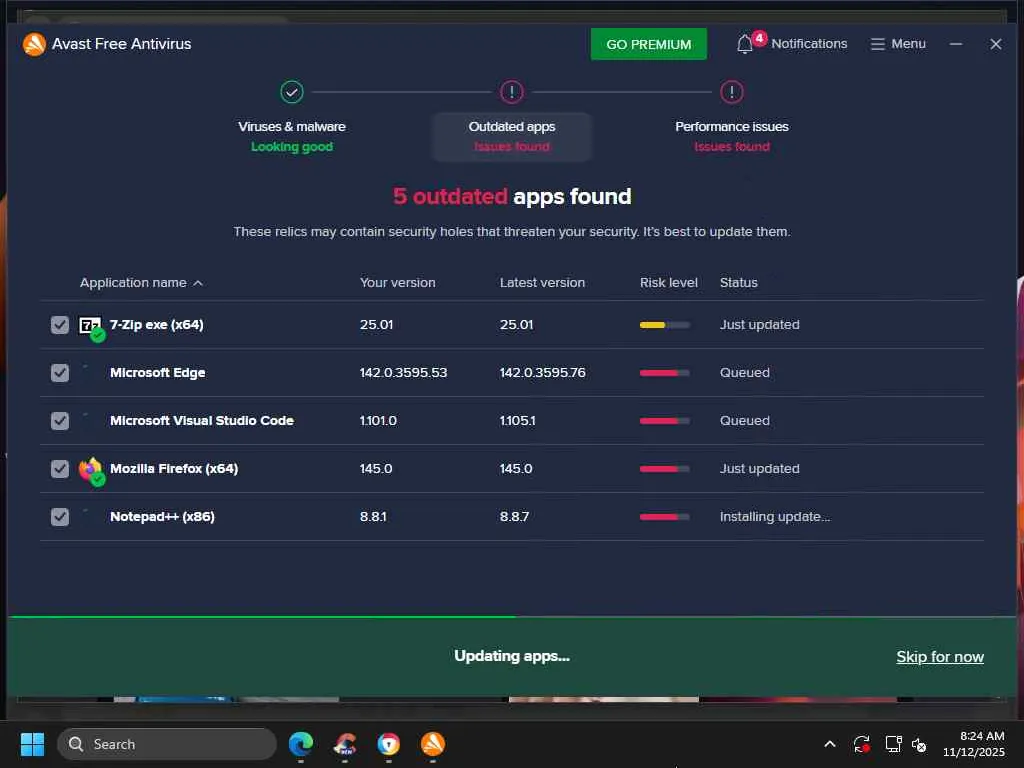
Task: Click the Skip for now link
Action: (940, 657)
